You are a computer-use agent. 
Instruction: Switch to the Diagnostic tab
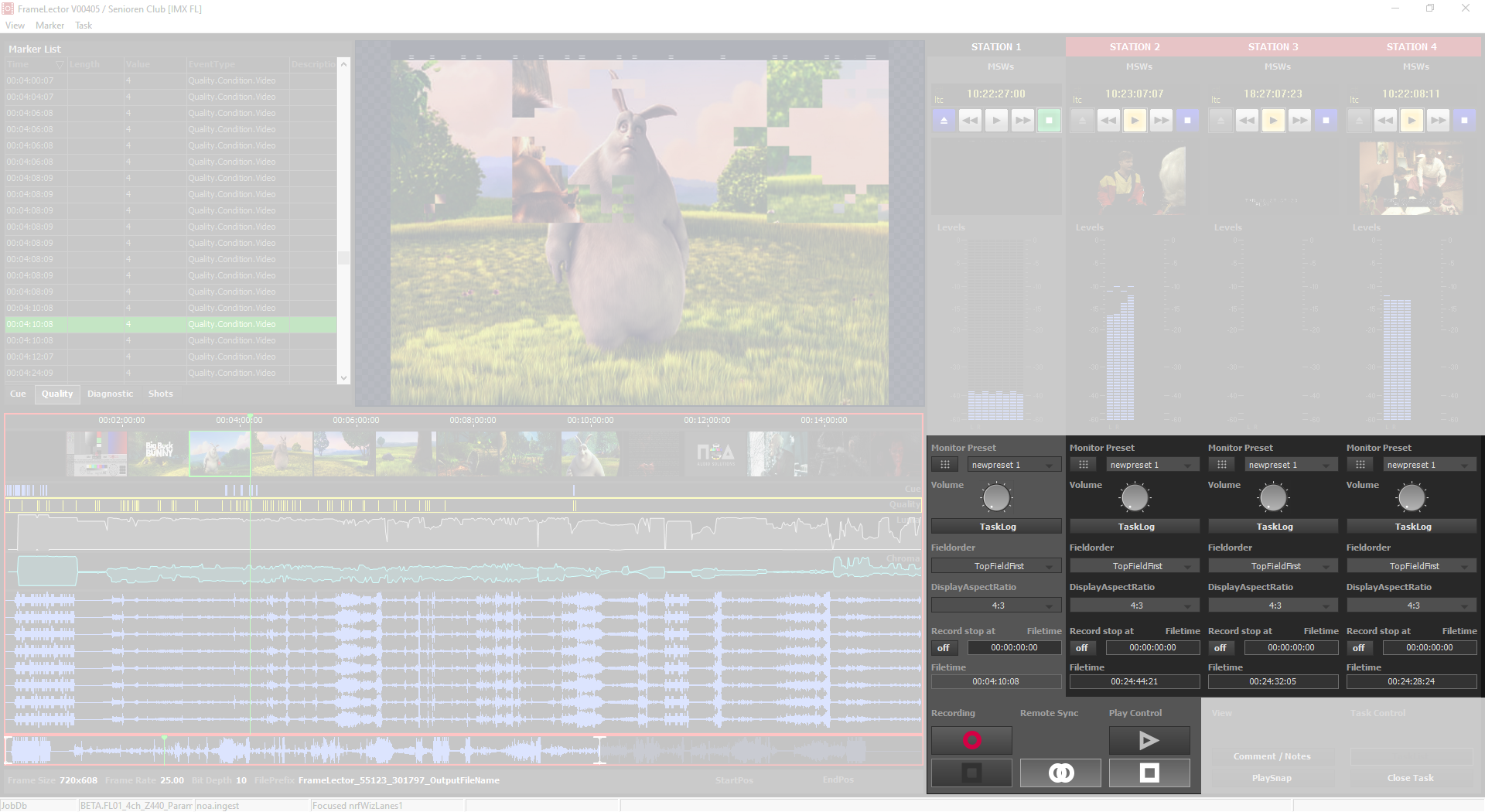pyautogui.click(x=110, y=394)
